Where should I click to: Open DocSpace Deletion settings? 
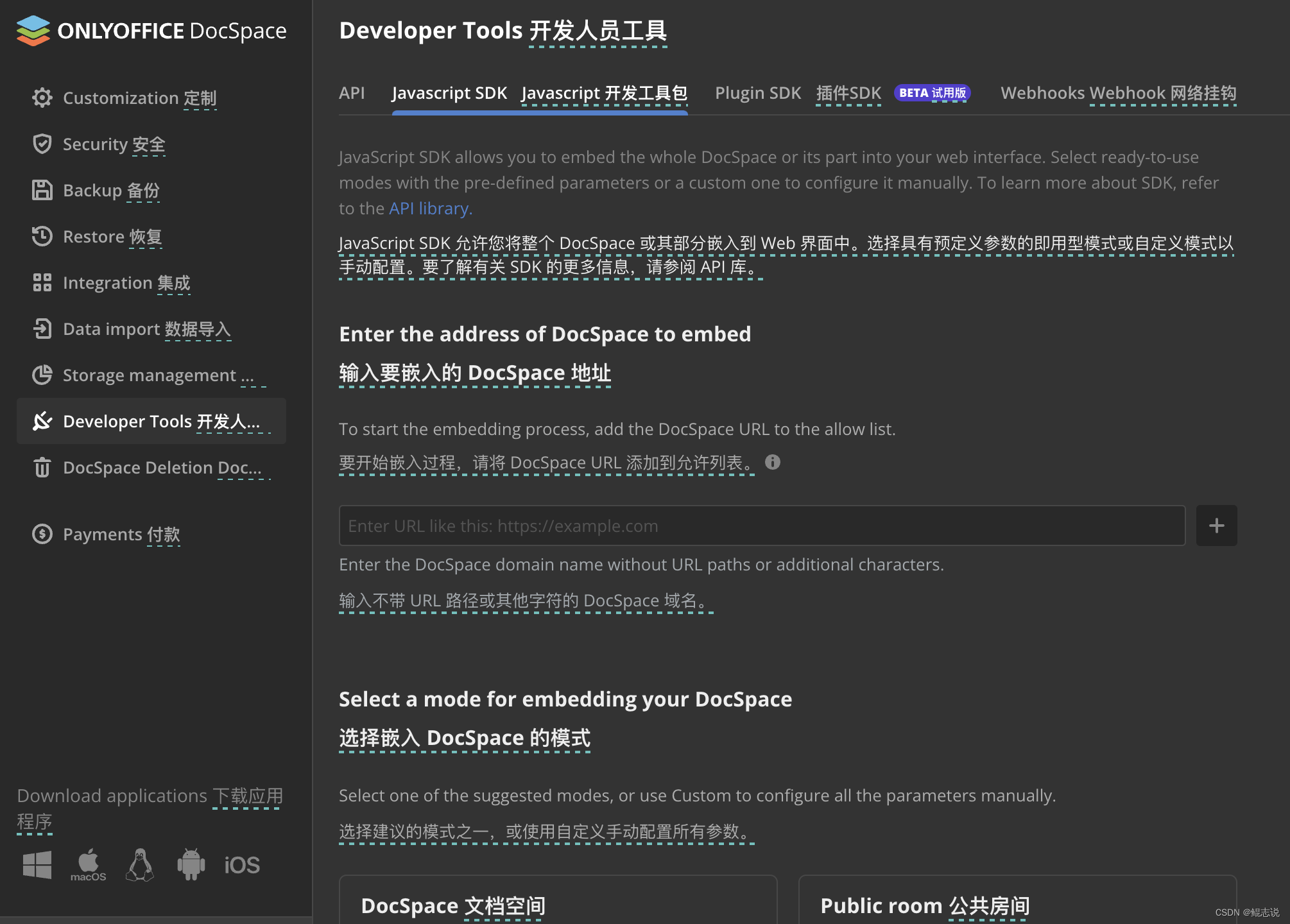151,467
